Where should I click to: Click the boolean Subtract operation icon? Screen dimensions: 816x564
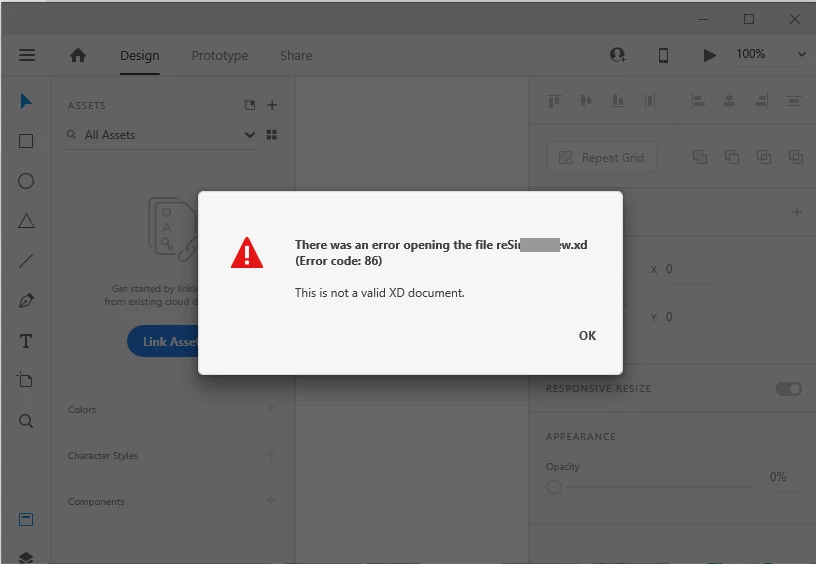(x=732, y=157)
